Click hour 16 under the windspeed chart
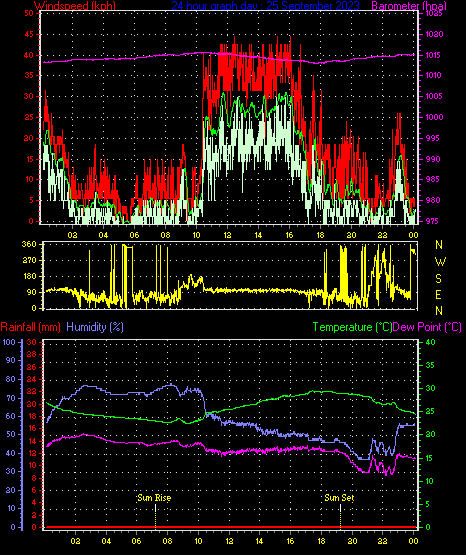Viewport: 466px width, 555px height. (x=289, y=235)
